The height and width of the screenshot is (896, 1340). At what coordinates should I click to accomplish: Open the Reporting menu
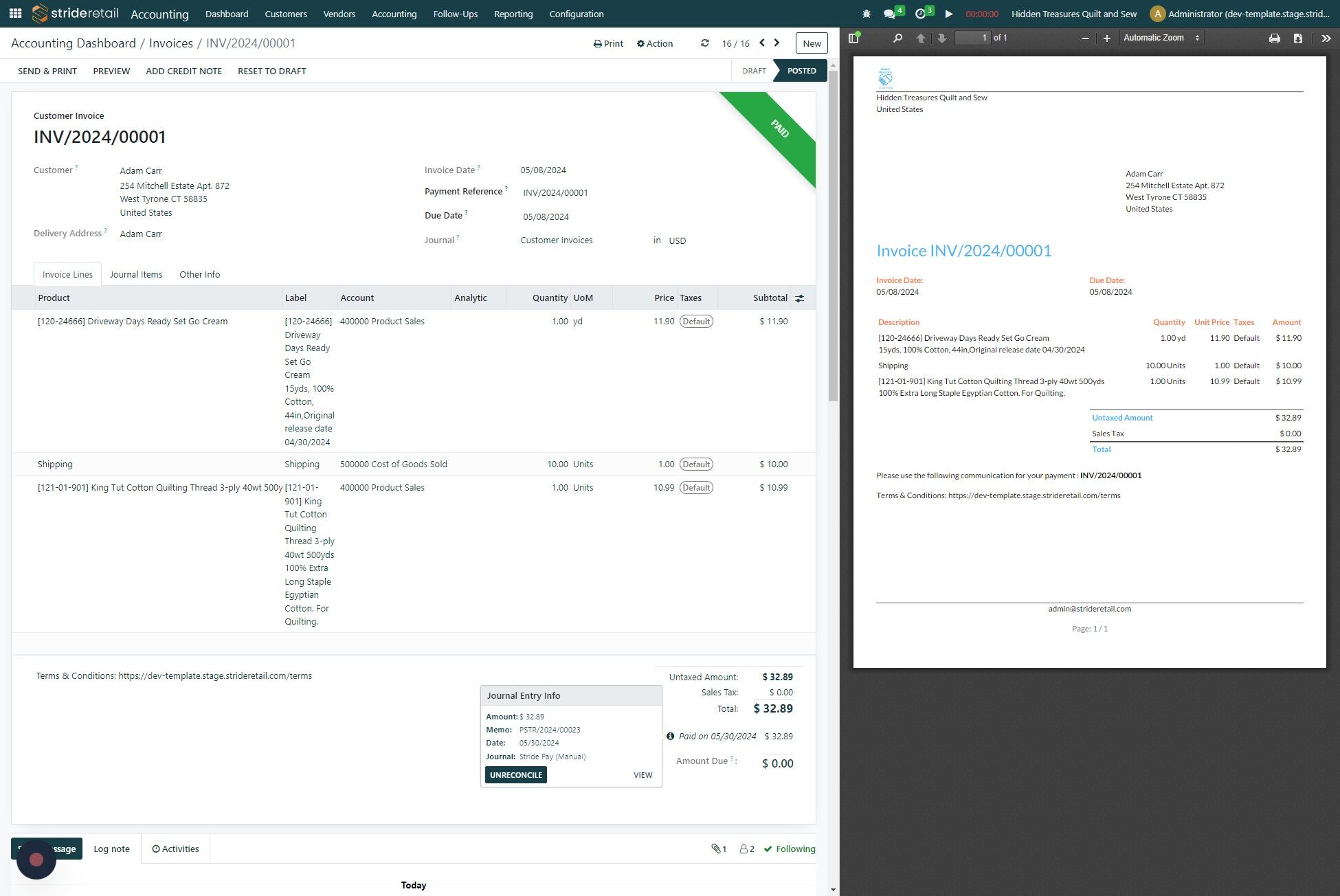[x=513, y=14]
